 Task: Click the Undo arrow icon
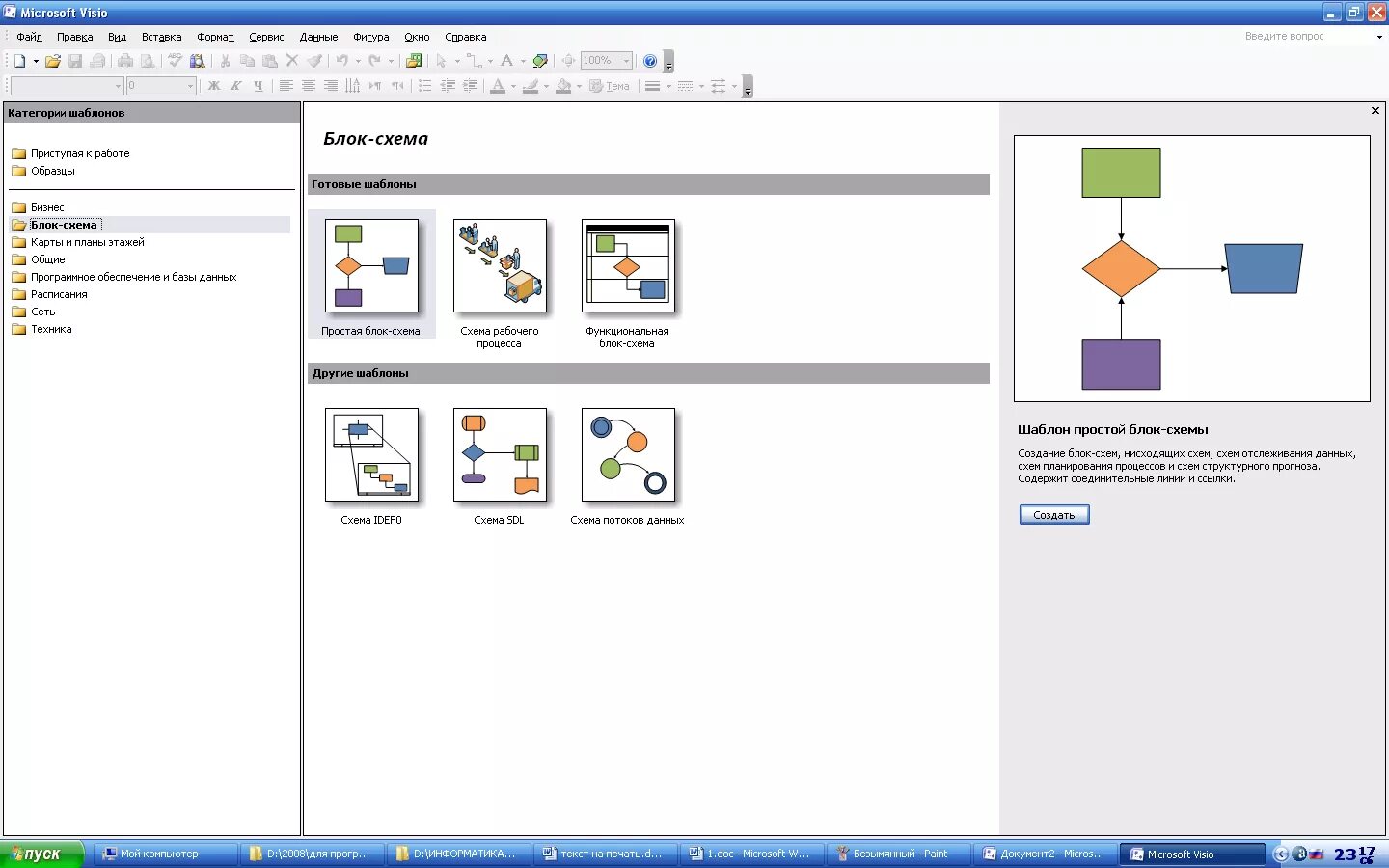coord(341,61)
